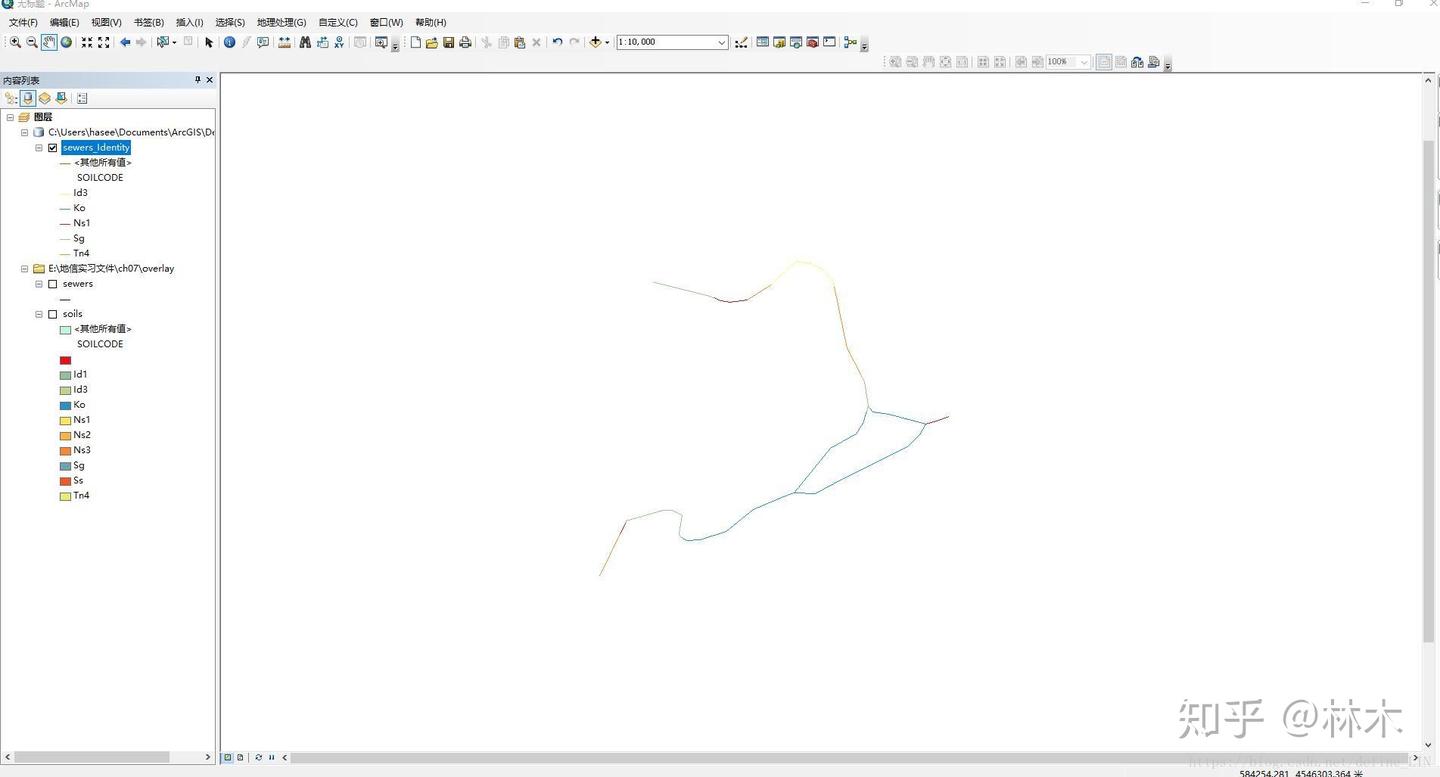Switch to Data View button

tap(228, 758)
